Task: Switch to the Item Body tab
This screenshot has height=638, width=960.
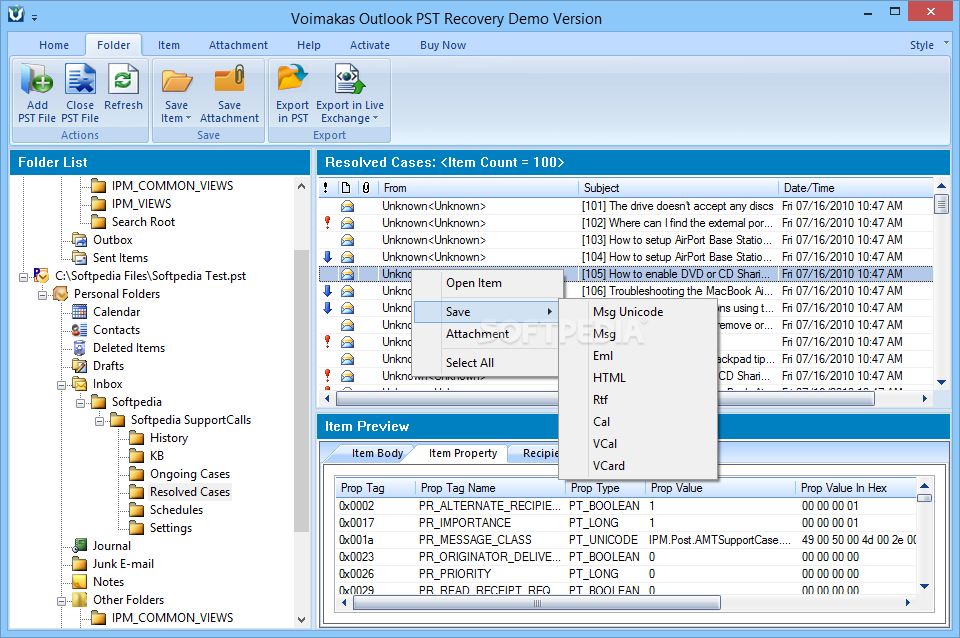Action: pyautogui.click(x=377, y=453)
